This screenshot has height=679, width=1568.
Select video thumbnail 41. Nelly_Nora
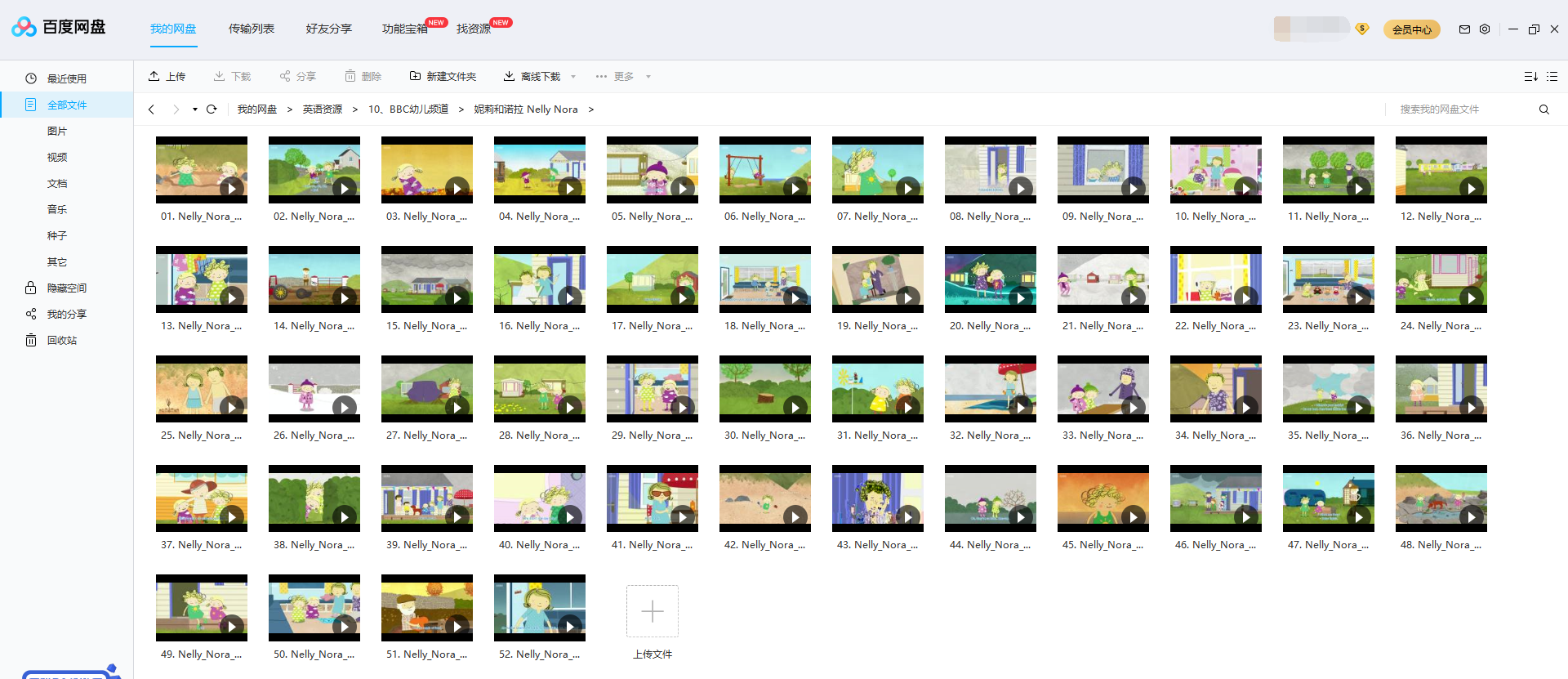coord(653,498)
